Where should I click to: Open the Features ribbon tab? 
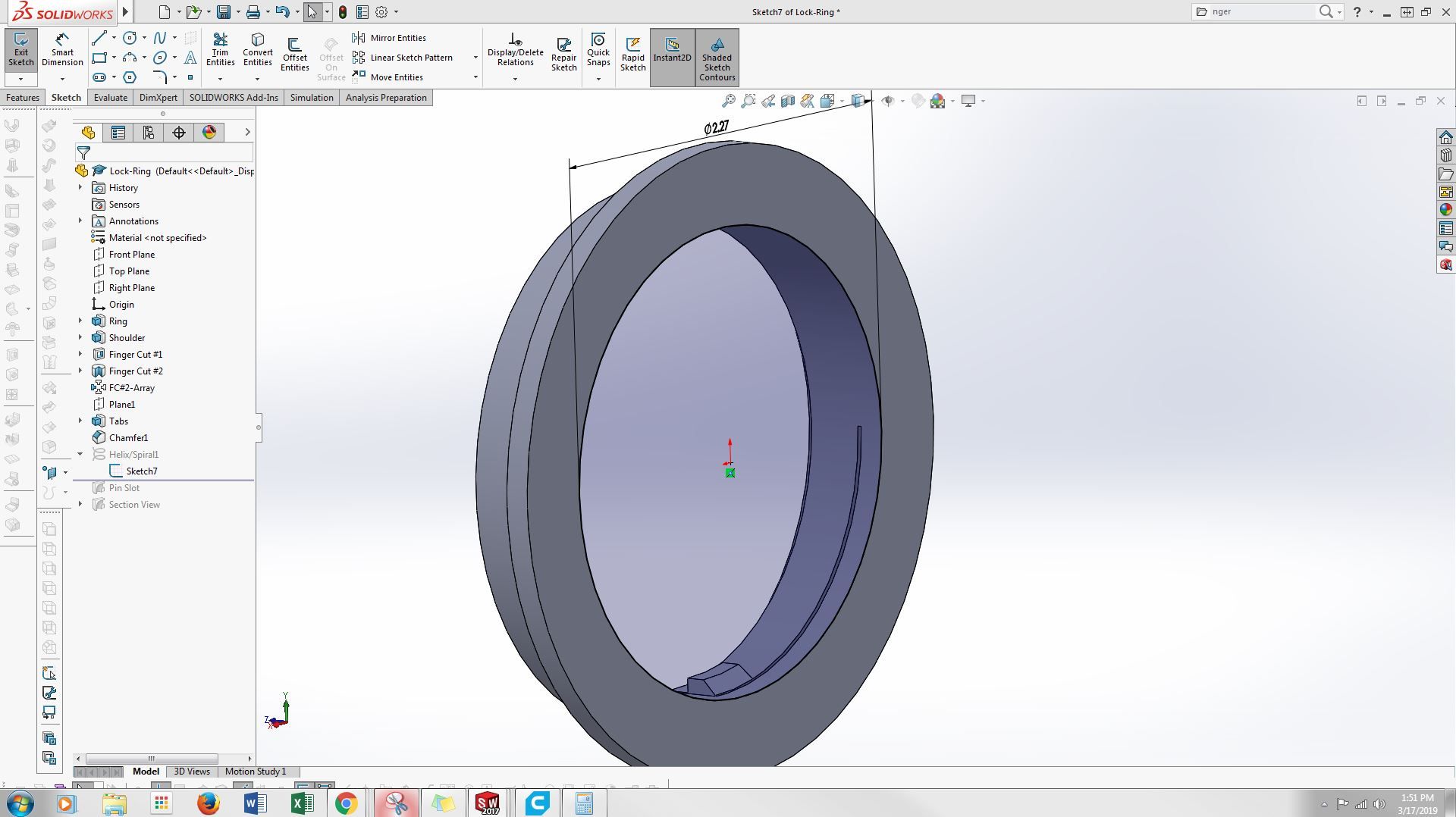pyautogui.click(x=23, y=98)
